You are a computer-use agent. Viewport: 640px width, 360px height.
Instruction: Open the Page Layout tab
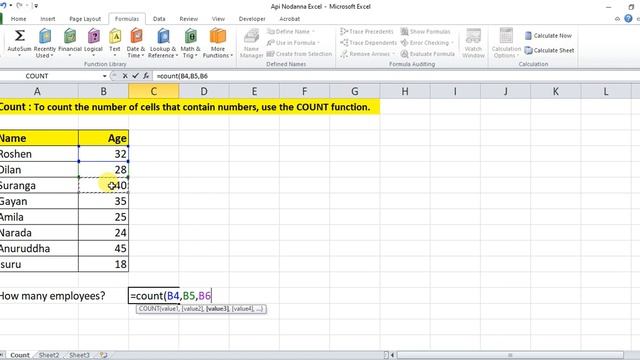pos(85,19)
